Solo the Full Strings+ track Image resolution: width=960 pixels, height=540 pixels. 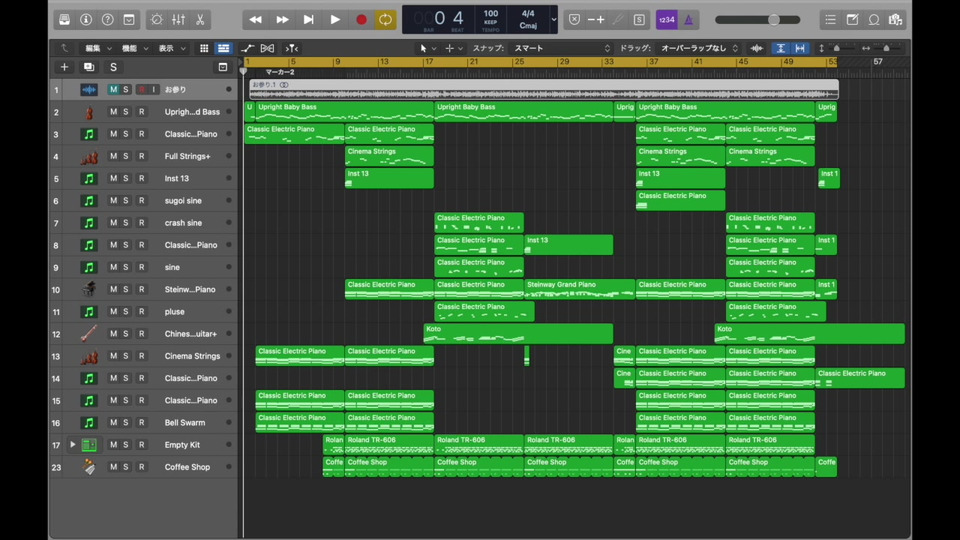click(x=126, y=156)
